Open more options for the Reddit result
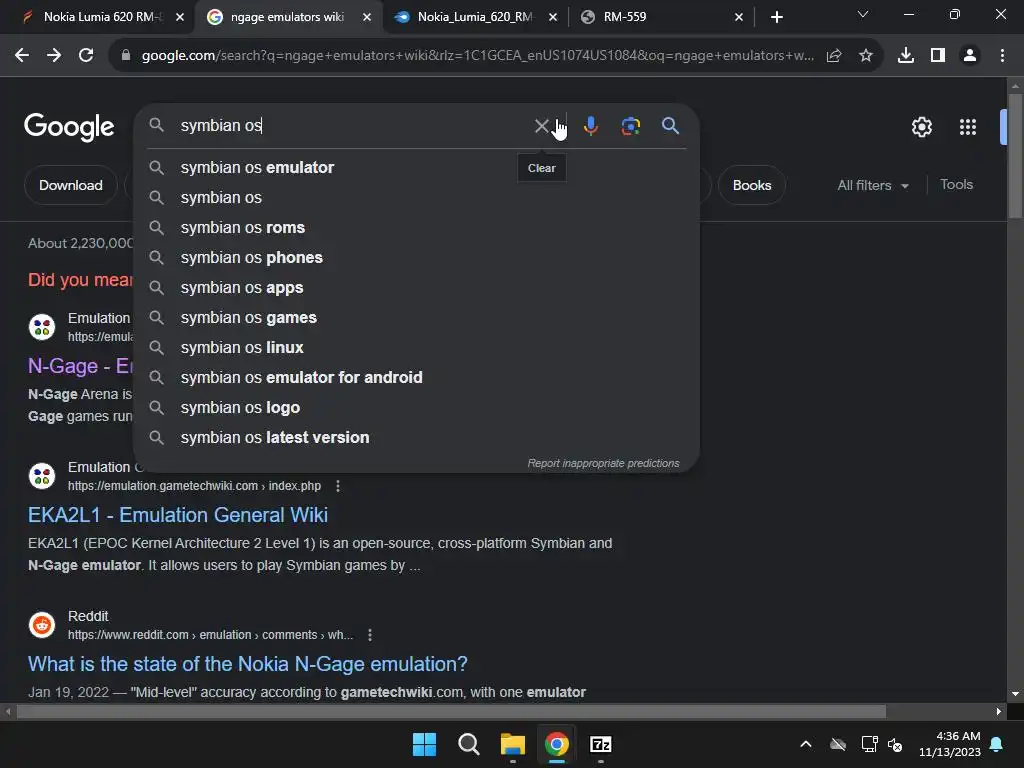 pyautogui.click(x=370, y=635)
